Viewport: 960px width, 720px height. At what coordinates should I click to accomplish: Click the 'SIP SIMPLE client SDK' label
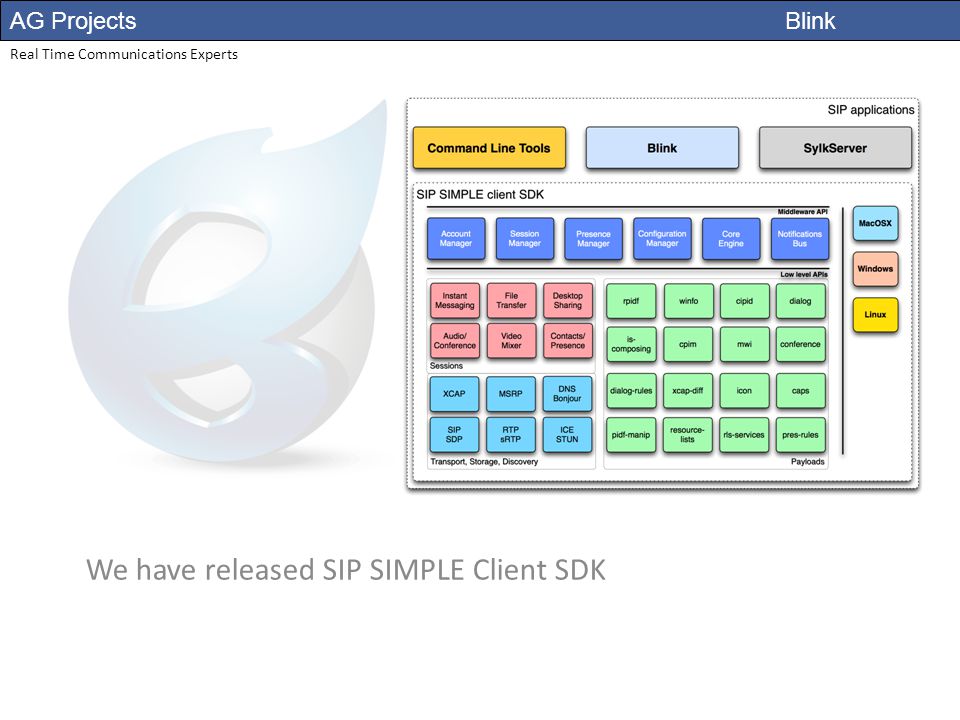(480, 195)
